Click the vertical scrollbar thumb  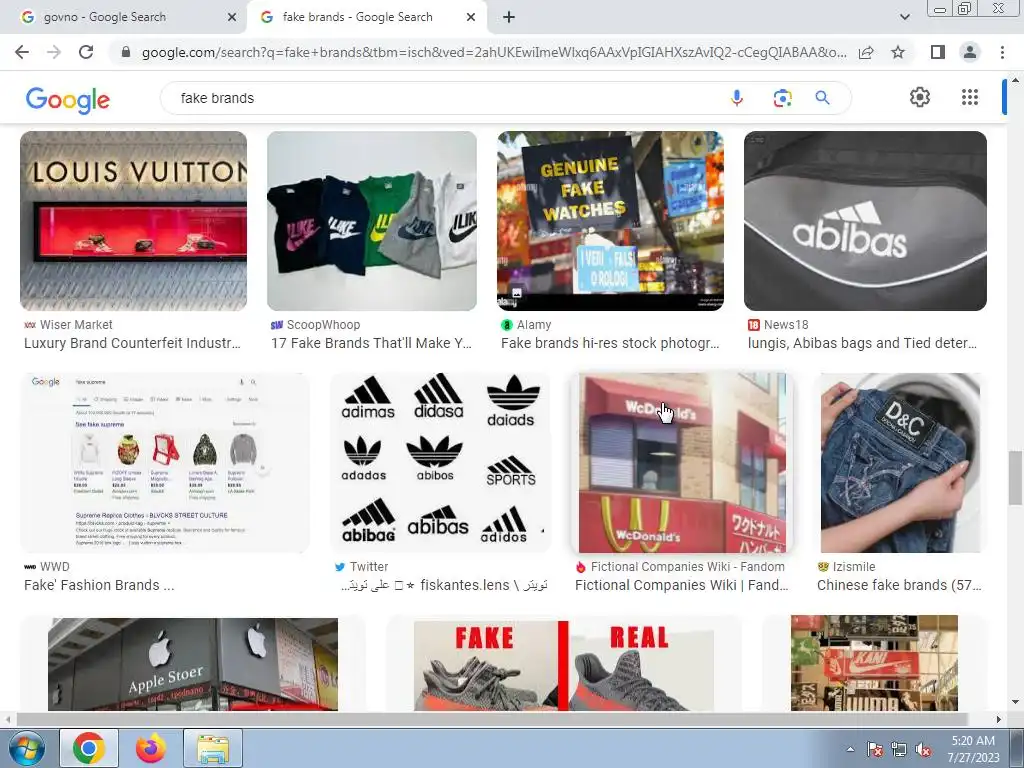point(1015,477)
